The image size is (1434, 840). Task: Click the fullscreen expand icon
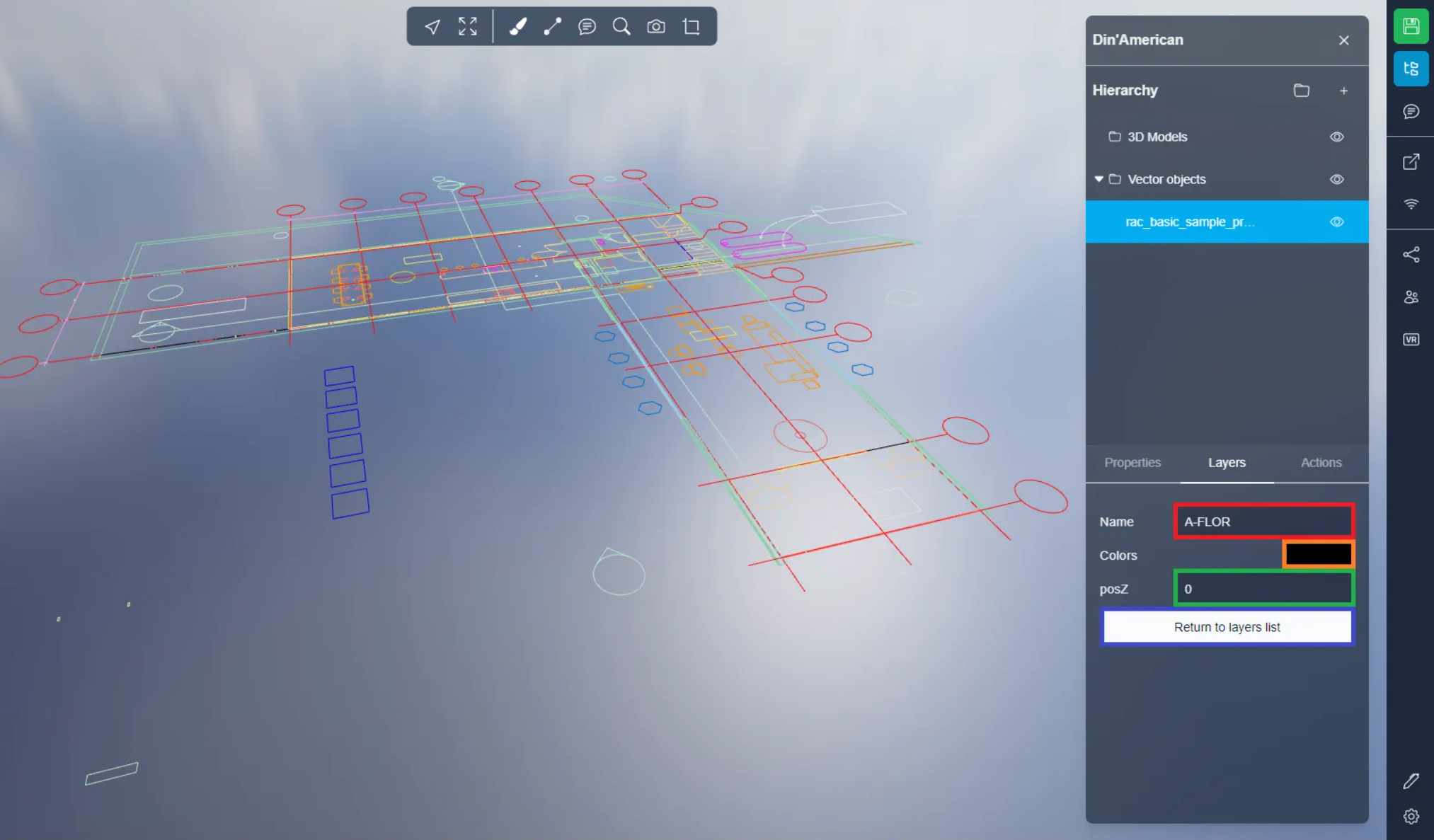point(467,27)
